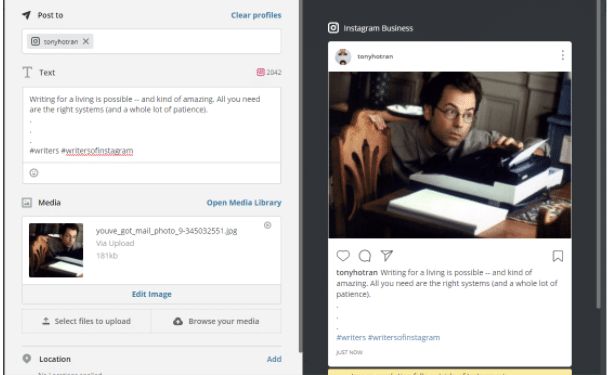
Task: Click the uploaded media thumbnail
Action: (56, 250)
